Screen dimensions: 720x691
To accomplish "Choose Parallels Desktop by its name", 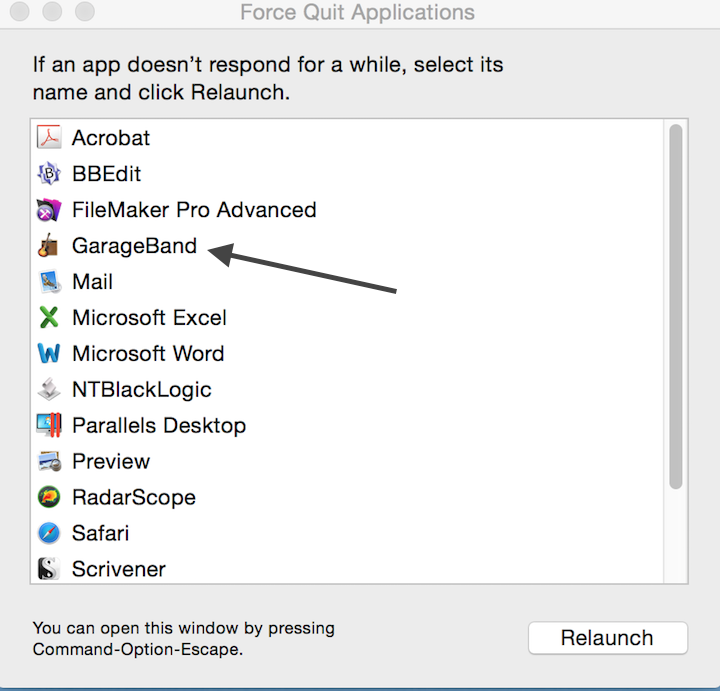I will [x=159, y=426].
